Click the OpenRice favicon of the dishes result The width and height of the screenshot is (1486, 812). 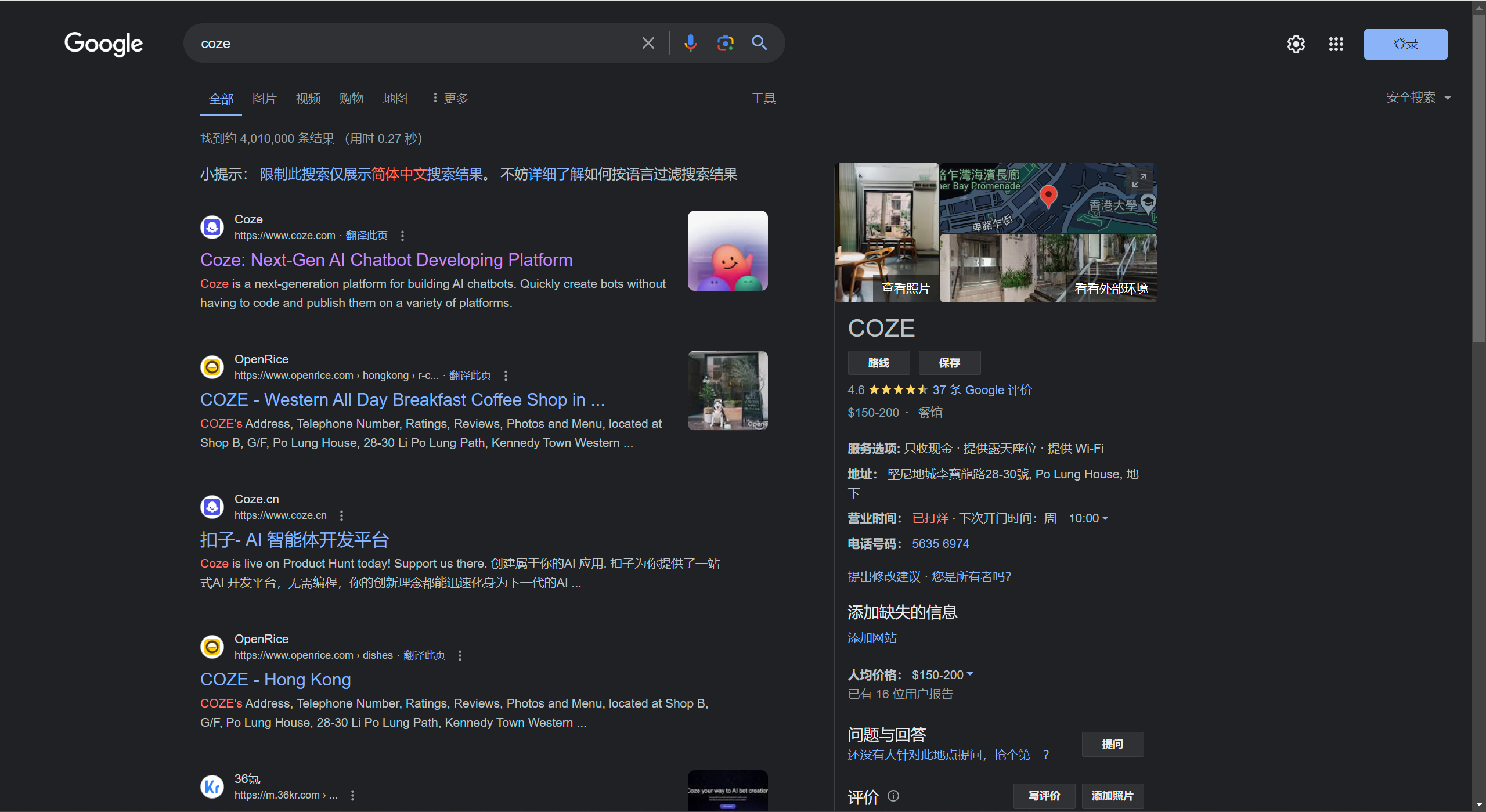point(212,647)
